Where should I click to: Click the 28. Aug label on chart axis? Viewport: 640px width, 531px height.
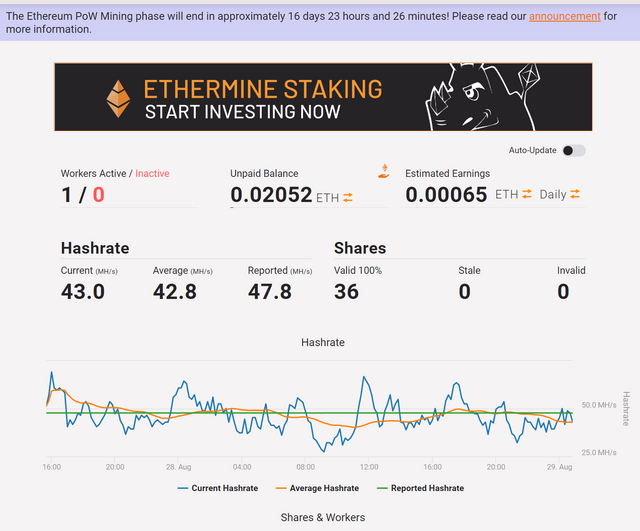click(x=178, y=467)
